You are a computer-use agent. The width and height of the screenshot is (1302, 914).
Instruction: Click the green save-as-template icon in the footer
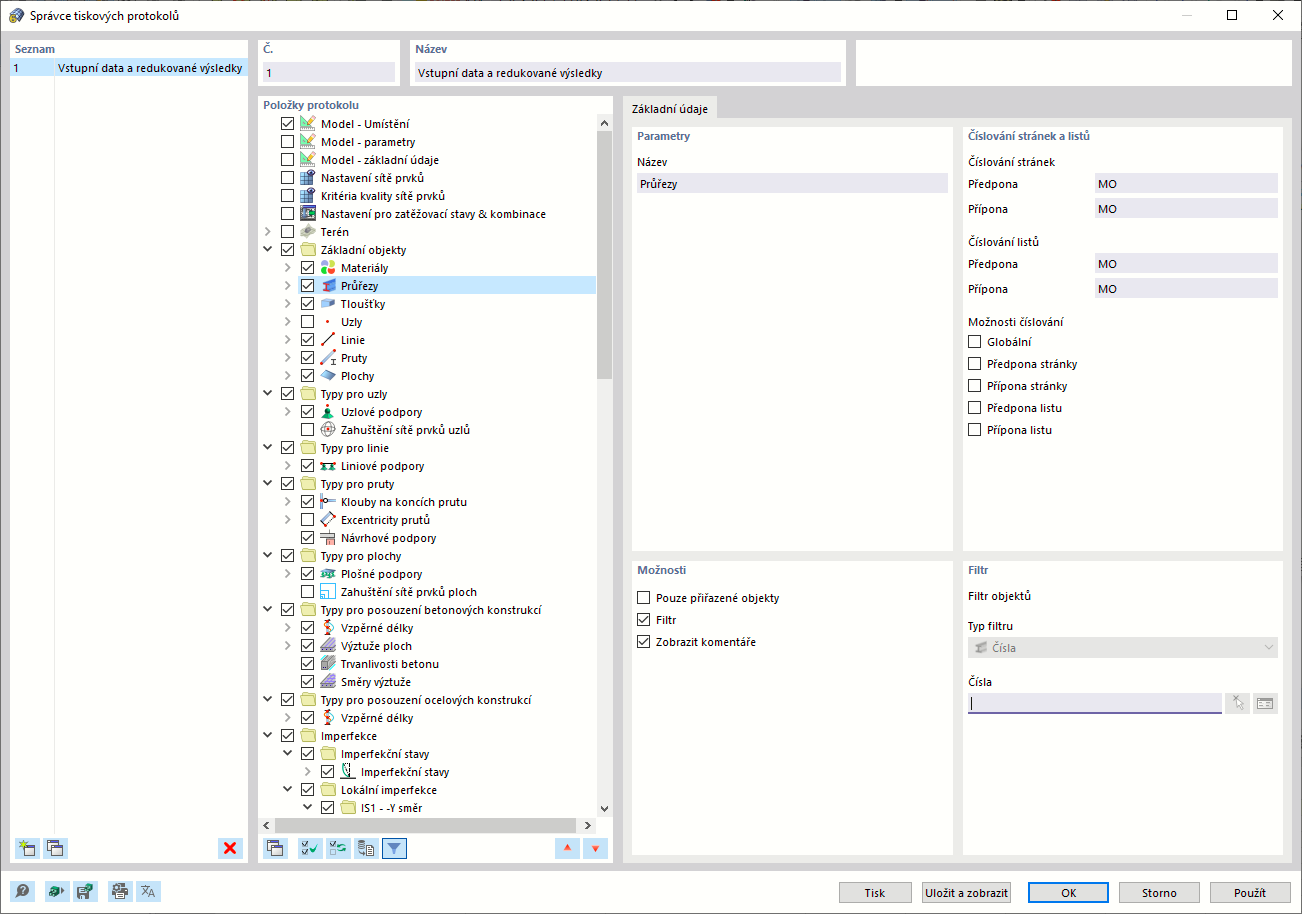(85, 892)
